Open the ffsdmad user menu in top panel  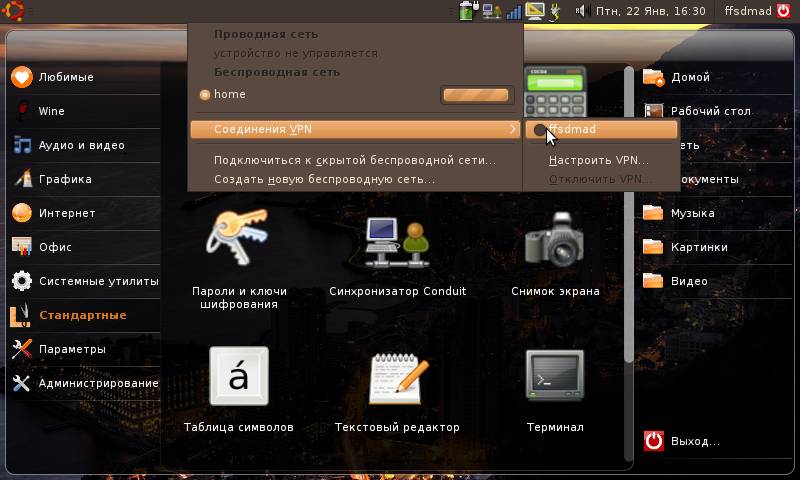(758, 11)
